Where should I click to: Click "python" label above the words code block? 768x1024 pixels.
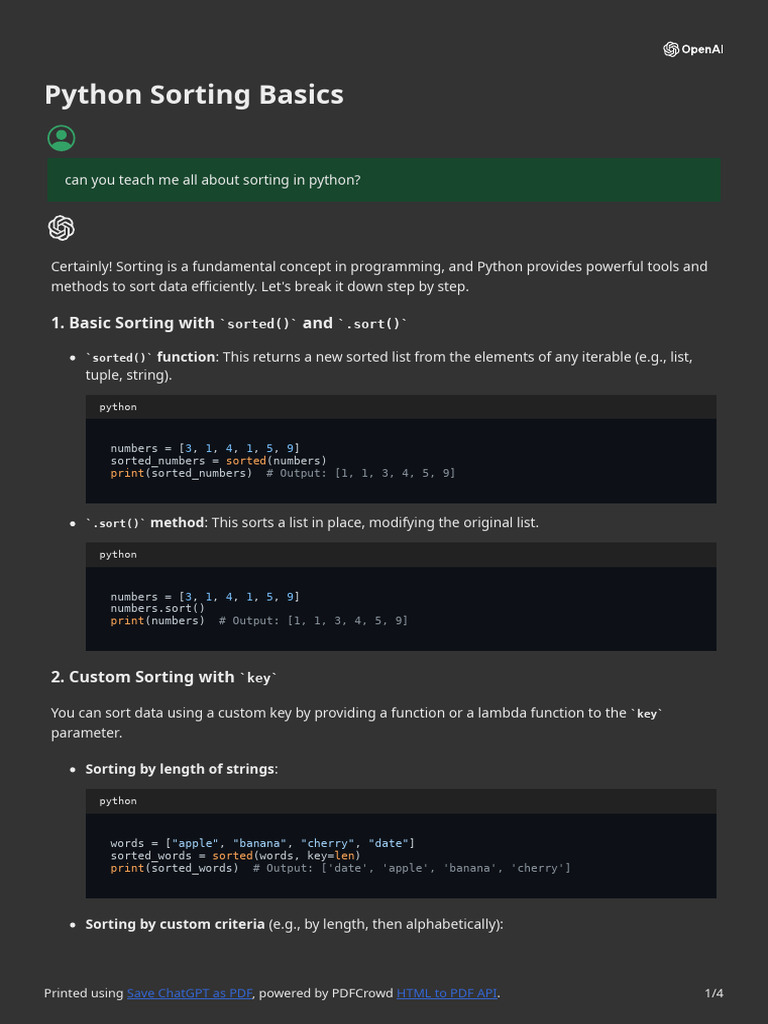point(118,801)
